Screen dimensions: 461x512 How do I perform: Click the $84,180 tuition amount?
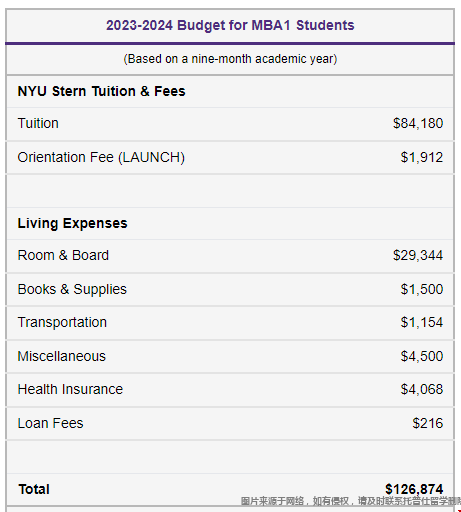[418, 123]
